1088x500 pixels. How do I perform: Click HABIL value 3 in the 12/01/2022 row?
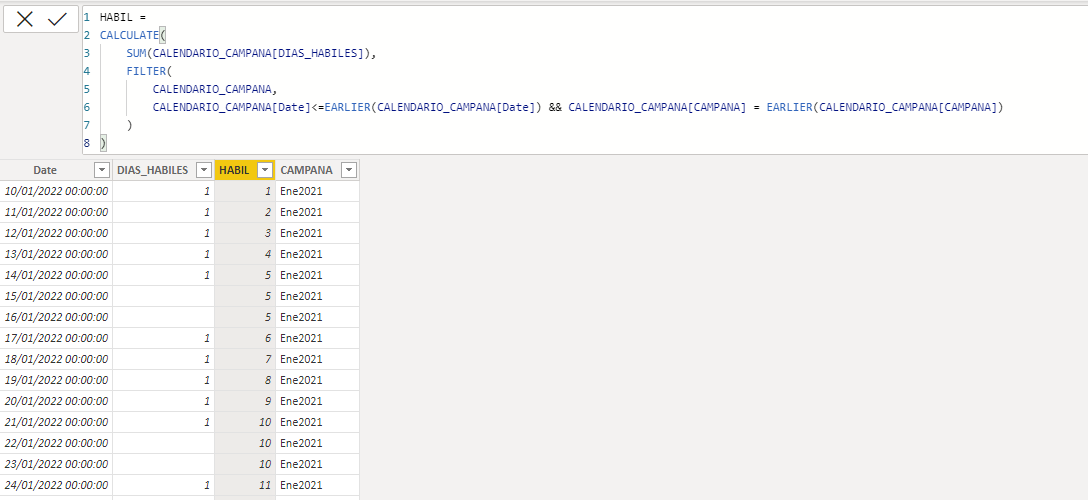coord(245,233)
